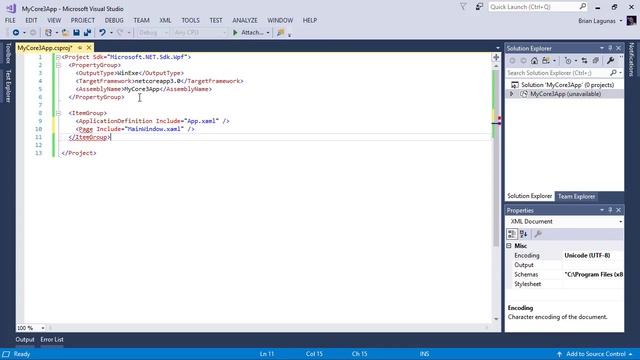Open the ANALYZE menu
The image size is (640, 360).
pos(245,20)
